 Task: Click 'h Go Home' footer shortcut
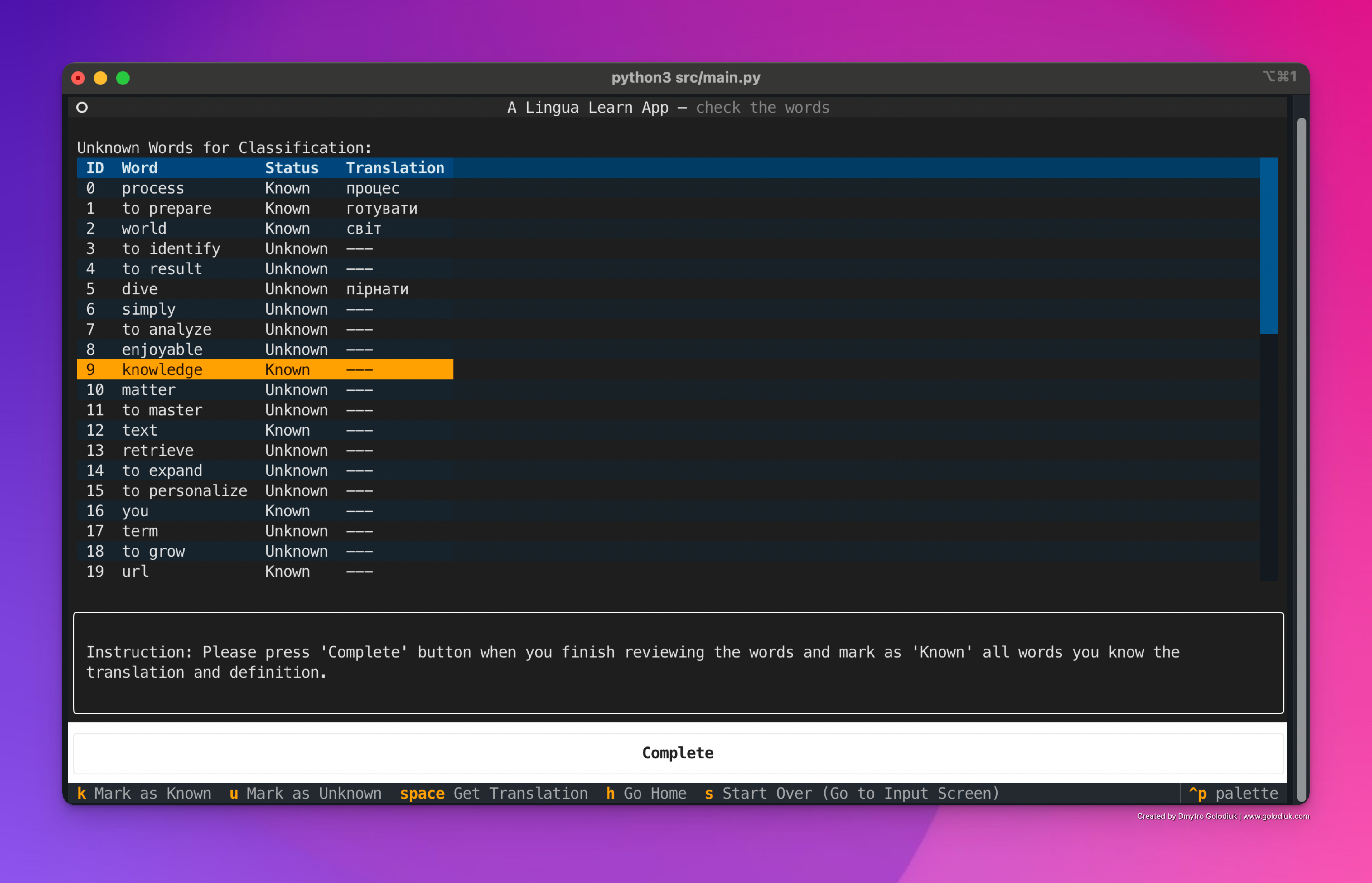pos(646,794)
